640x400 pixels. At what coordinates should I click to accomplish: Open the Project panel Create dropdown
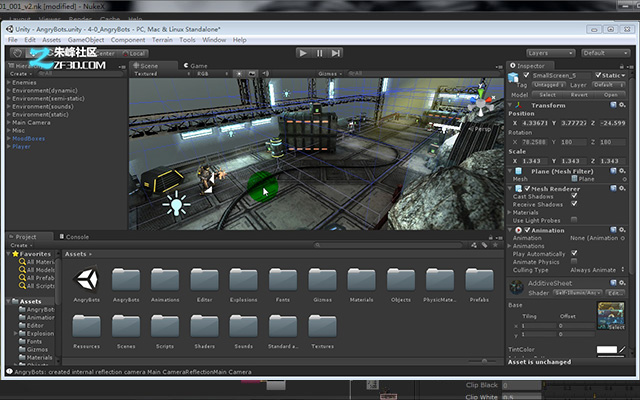pyautogui.click(x=21, y=245)
